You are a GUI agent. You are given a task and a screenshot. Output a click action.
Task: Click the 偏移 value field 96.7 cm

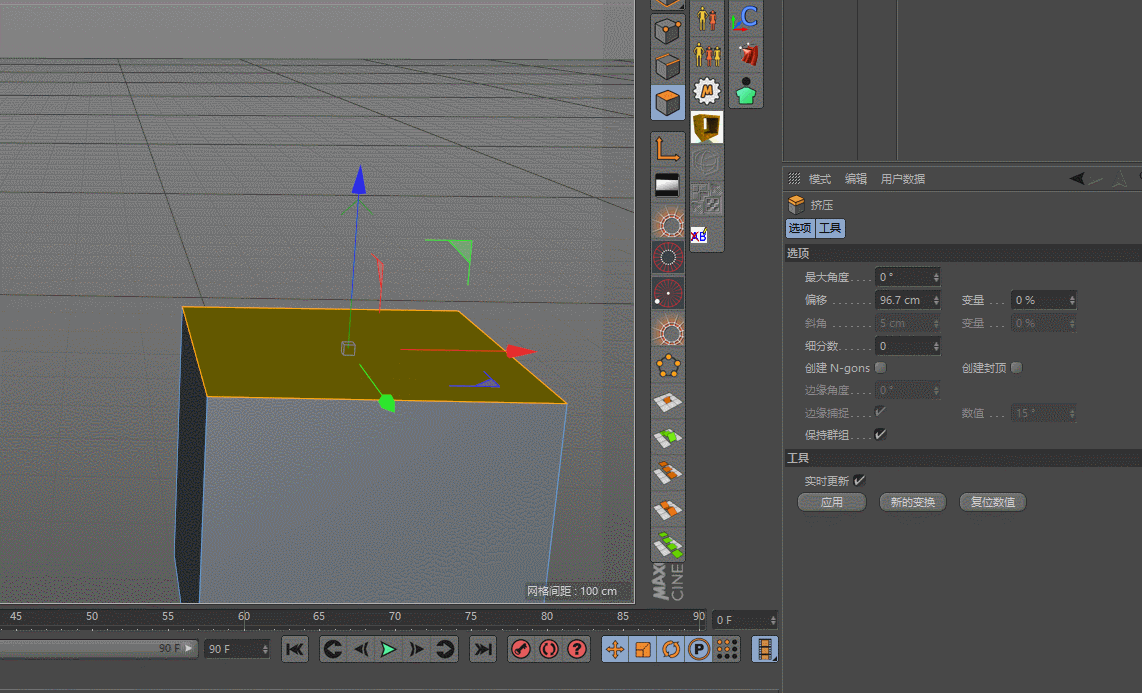coord(903,300)
